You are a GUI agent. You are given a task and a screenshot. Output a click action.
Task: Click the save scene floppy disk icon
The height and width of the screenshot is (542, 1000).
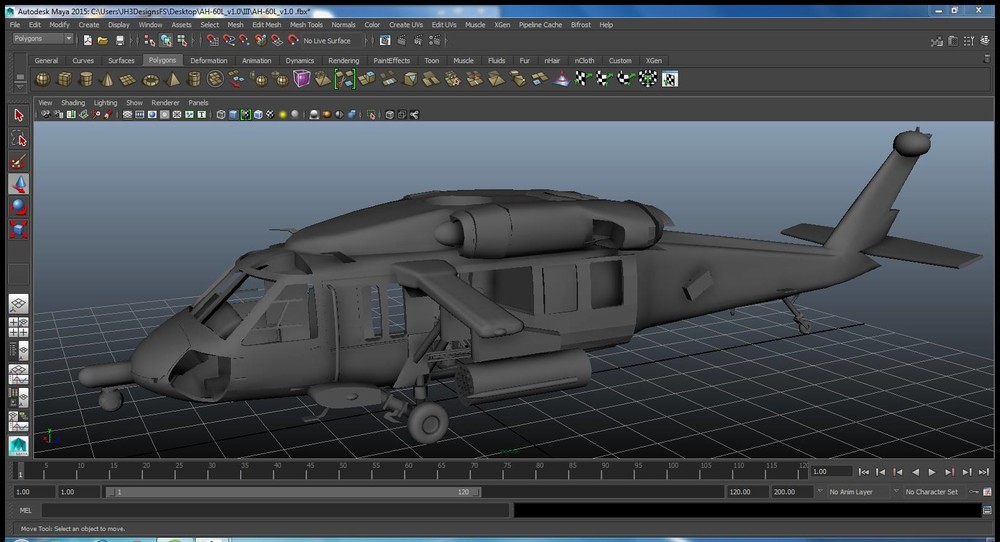[120, 40]
